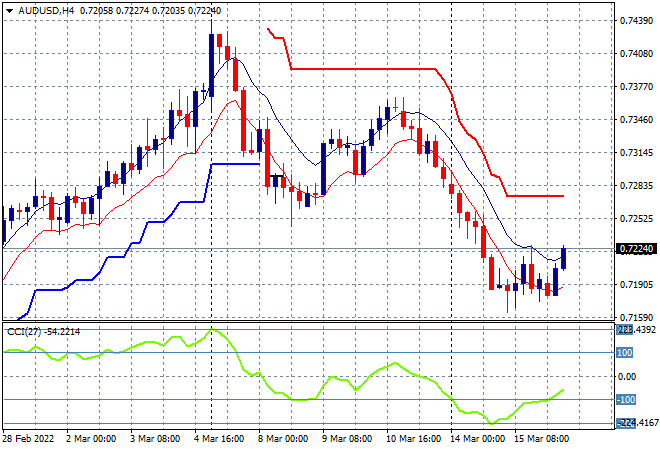Select the 0.73145 price axis level
Screen dimensions: 660x450
(x=637, y=153)
